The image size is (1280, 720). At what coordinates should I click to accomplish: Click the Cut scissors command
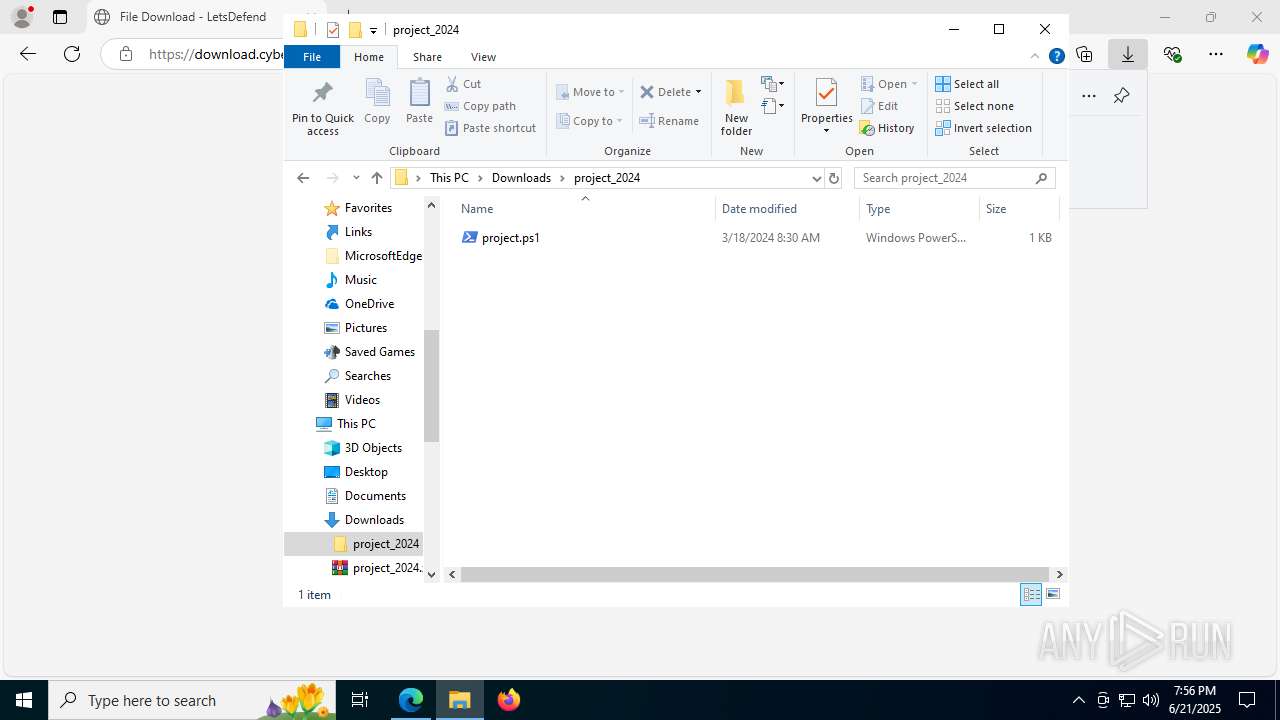[463, 84]
